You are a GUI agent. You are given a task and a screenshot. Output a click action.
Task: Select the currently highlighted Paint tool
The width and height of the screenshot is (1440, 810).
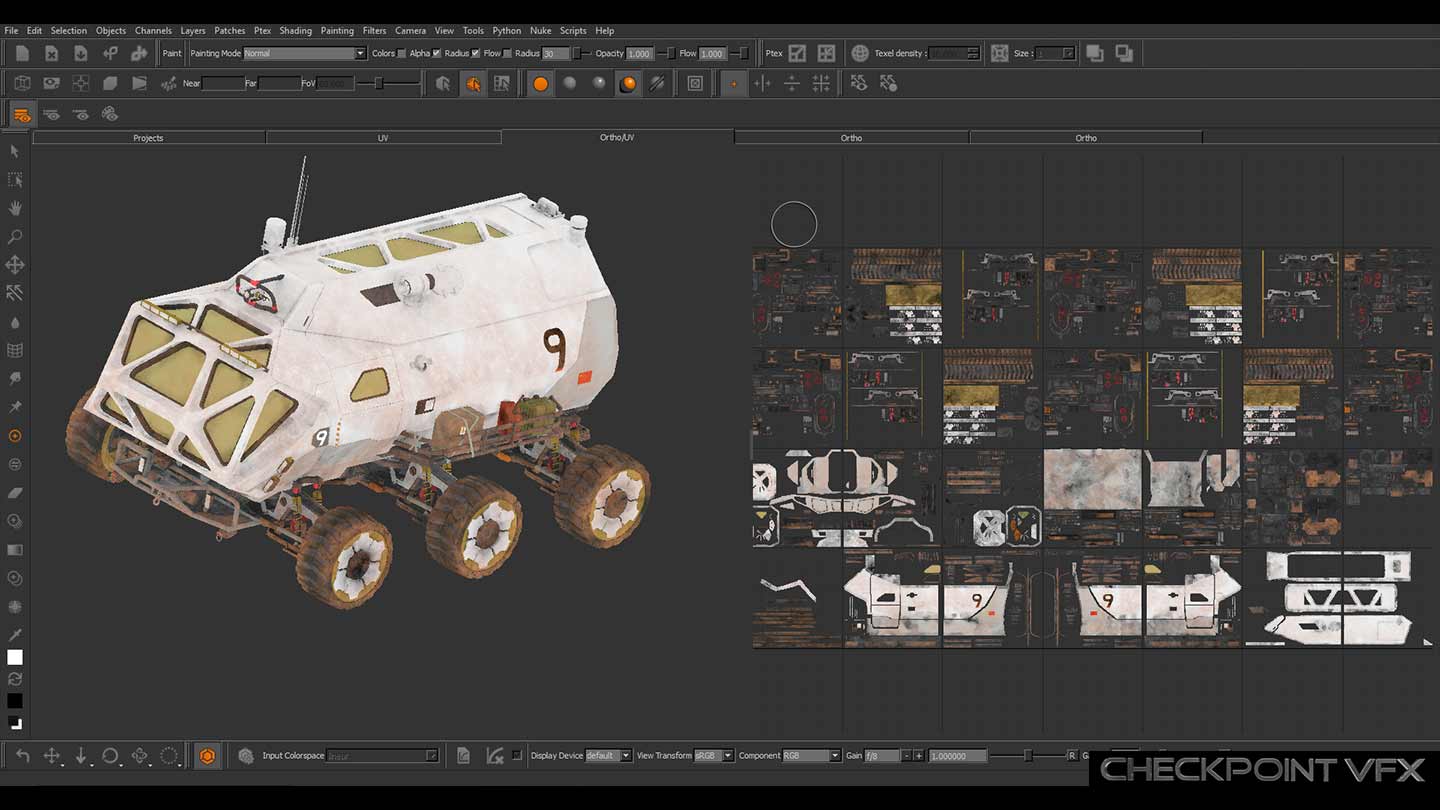pyautogui.click(x=15, y=435)
